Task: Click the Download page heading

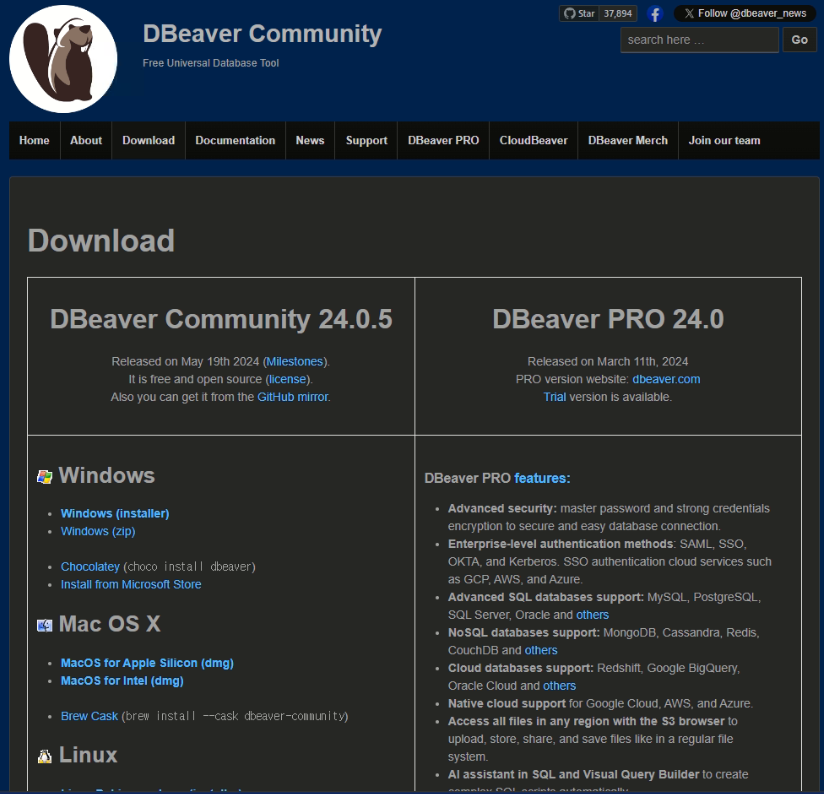Action: pos(101,241)
